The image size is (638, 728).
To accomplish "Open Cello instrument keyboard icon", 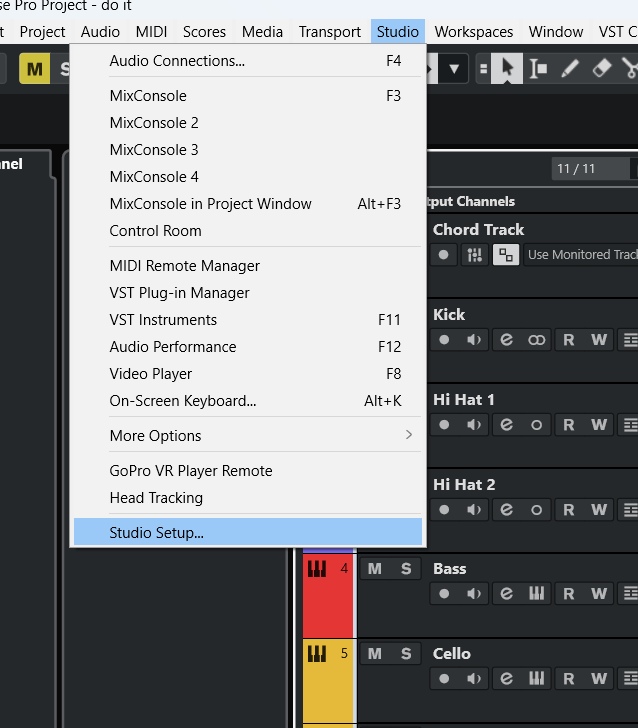I will tap(536, 679).
